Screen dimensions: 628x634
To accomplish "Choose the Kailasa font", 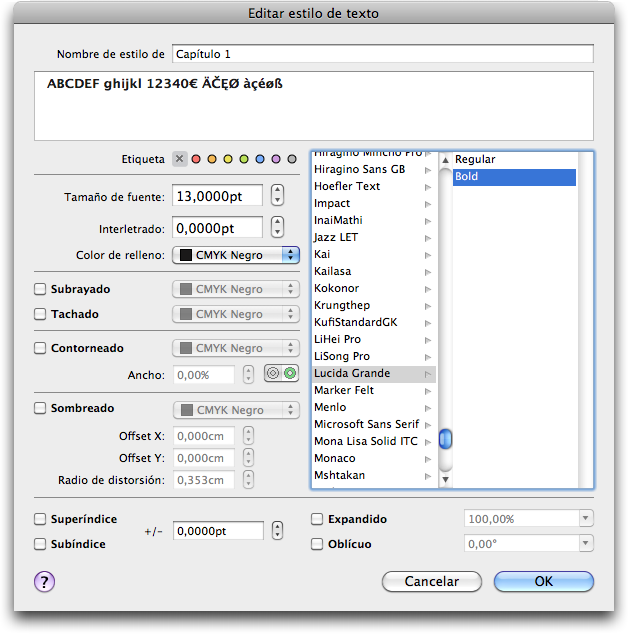I will [374, 271].
